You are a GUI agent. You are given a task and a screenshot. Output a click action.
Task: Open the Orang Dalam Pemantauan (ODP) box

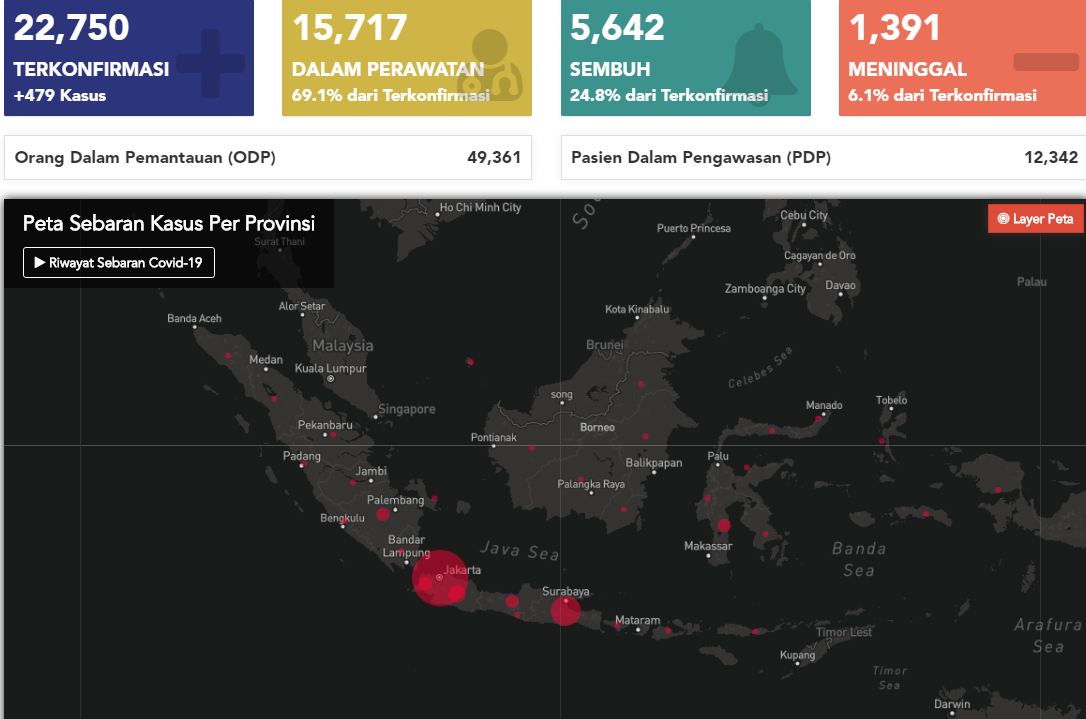pos(268,158)
